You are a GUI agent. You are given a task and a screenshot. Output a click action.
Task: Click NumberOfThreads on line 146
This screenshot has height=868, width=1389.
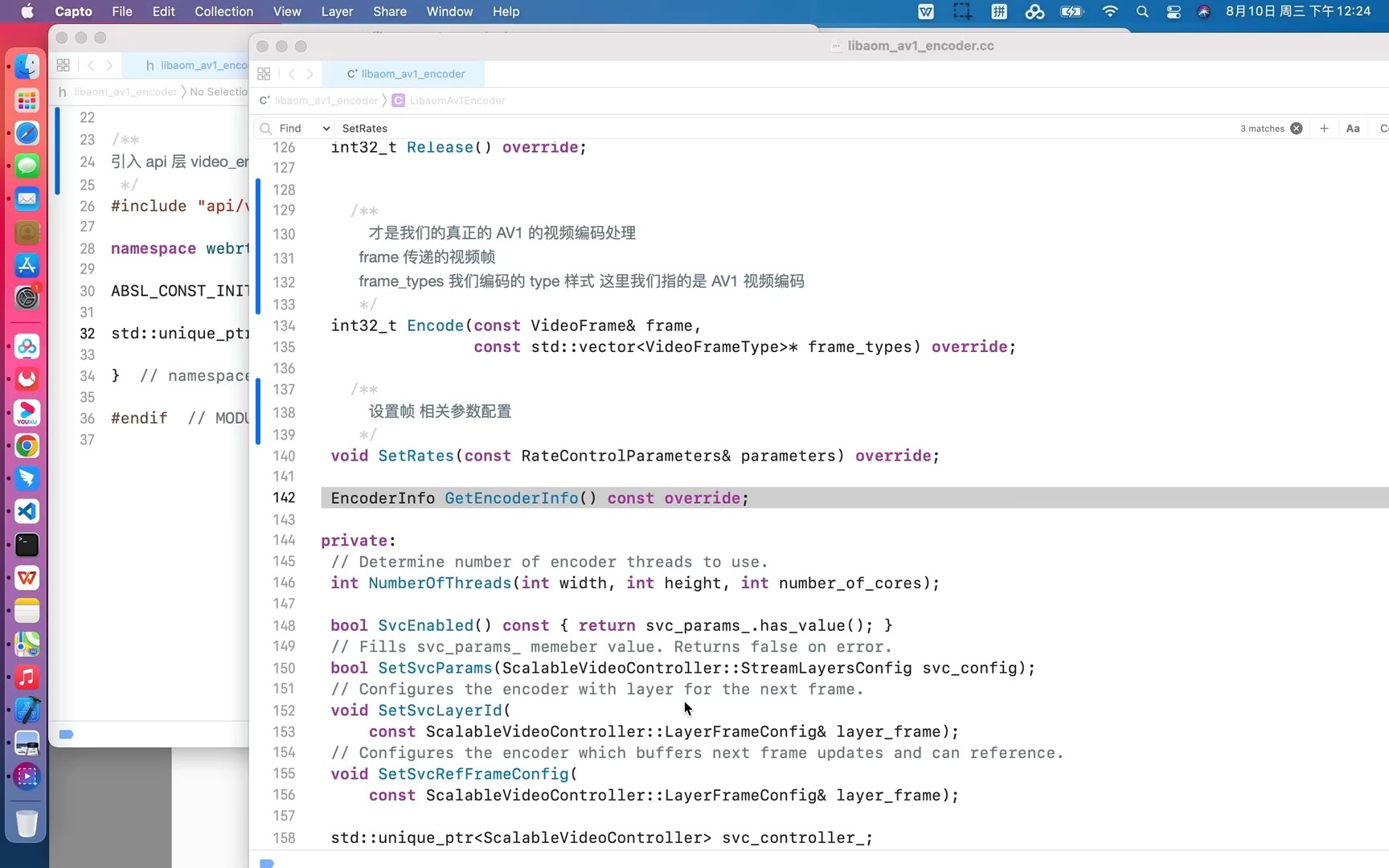pos(440,583)
